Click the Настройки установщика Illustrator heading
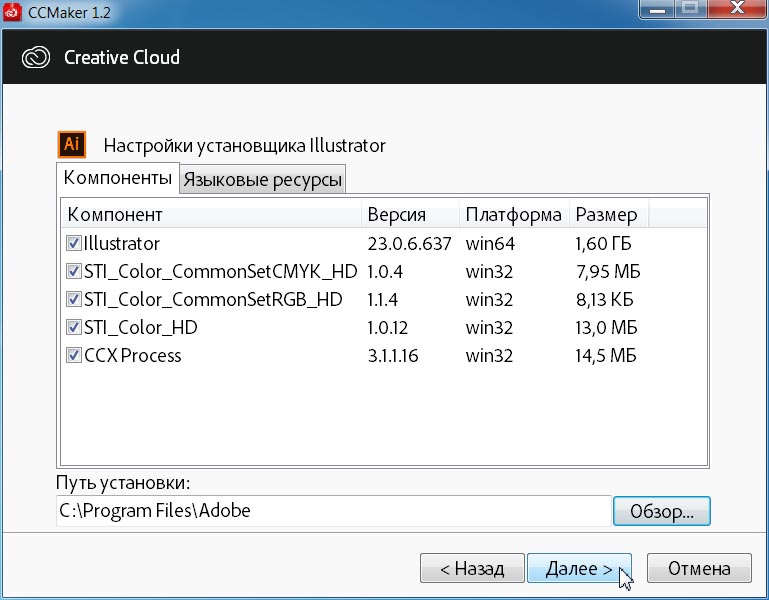The height and width of the screenshot is (600, 769). point(244,146)
